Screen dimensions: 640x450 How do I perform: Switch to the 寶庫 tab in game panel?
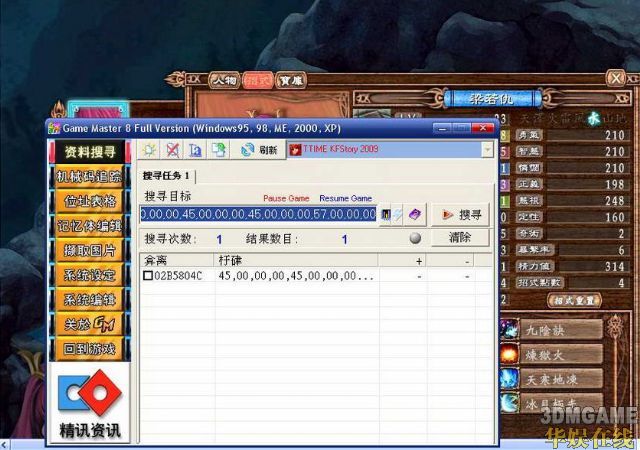click(291, 80)
